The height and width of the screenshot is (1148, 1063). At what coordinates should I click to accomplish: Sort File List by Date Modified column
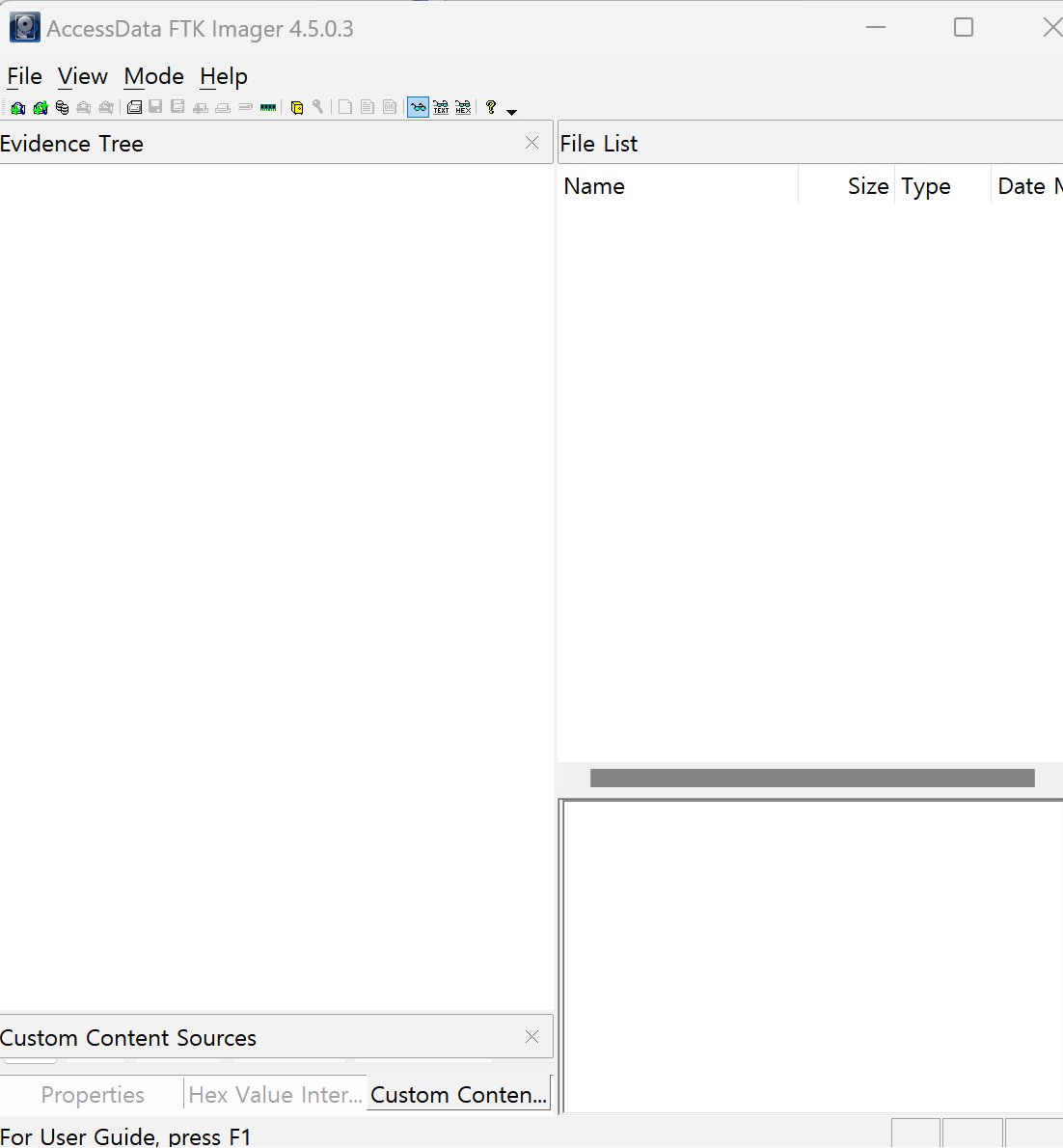[x=1028, y=186]
